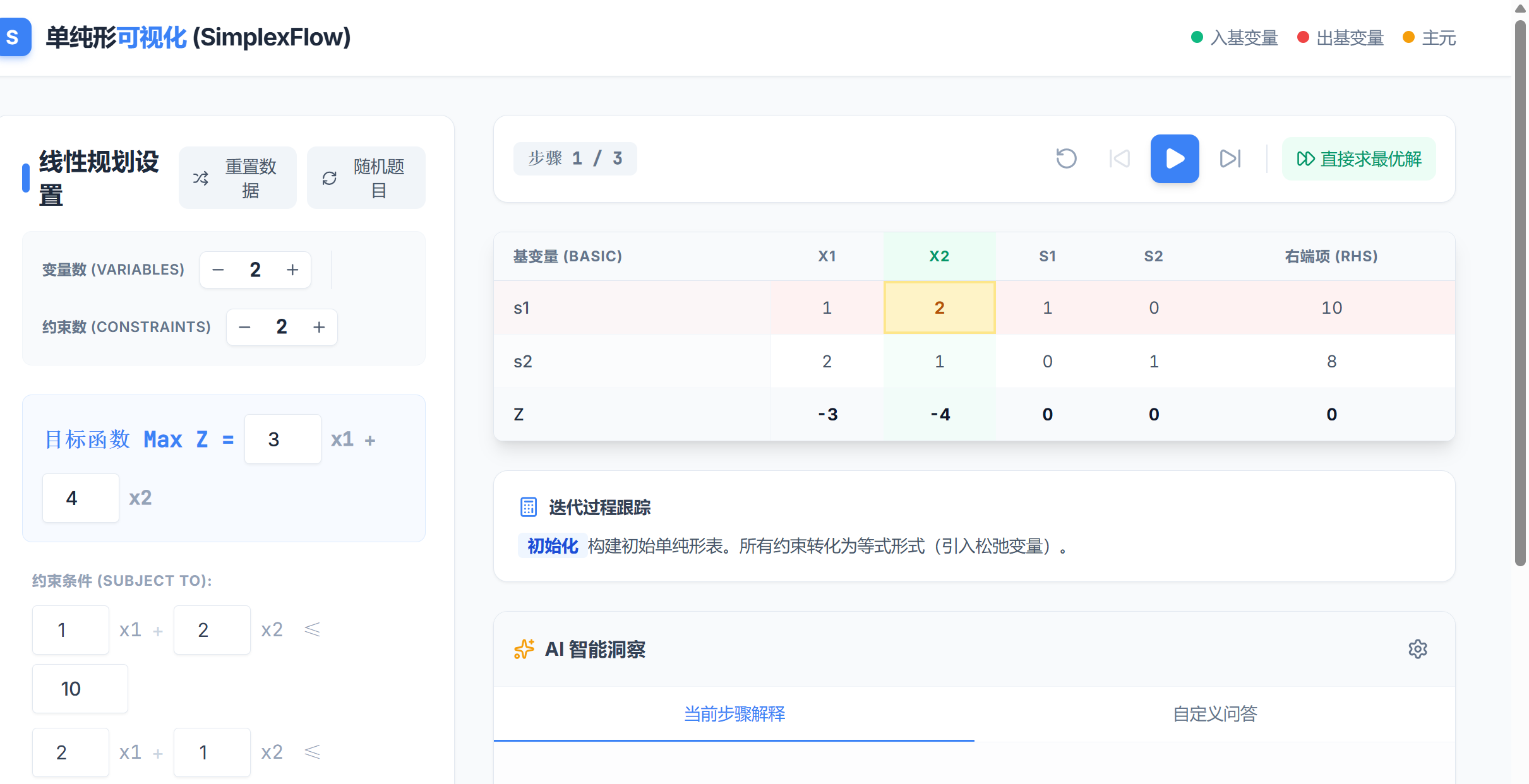This screenshot has height=784, width=1529.
Task: Click the blue play button
Action: 1174,158
